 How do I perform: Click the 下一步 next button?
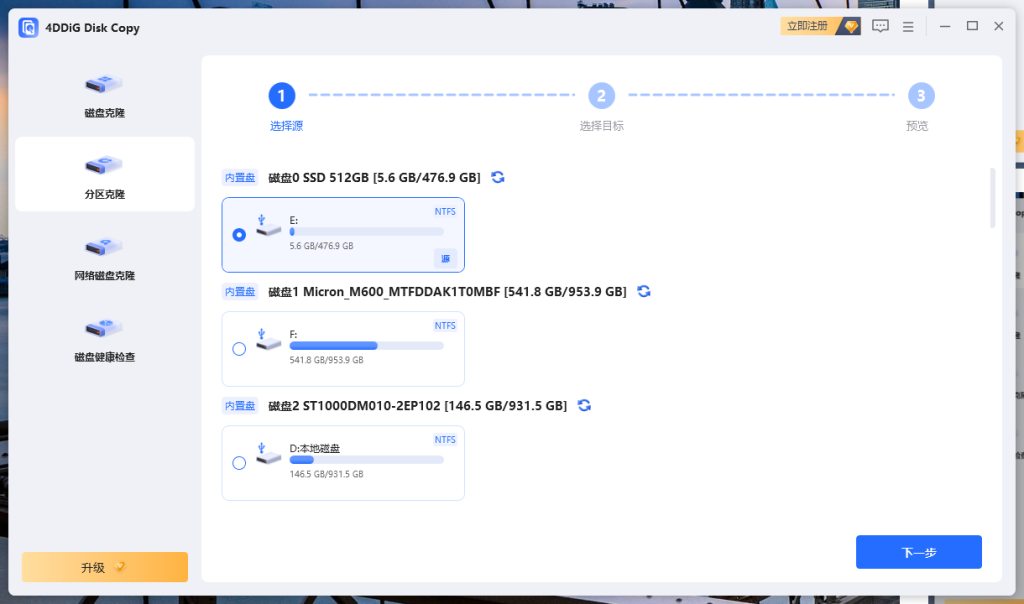[x=918, y=552]
